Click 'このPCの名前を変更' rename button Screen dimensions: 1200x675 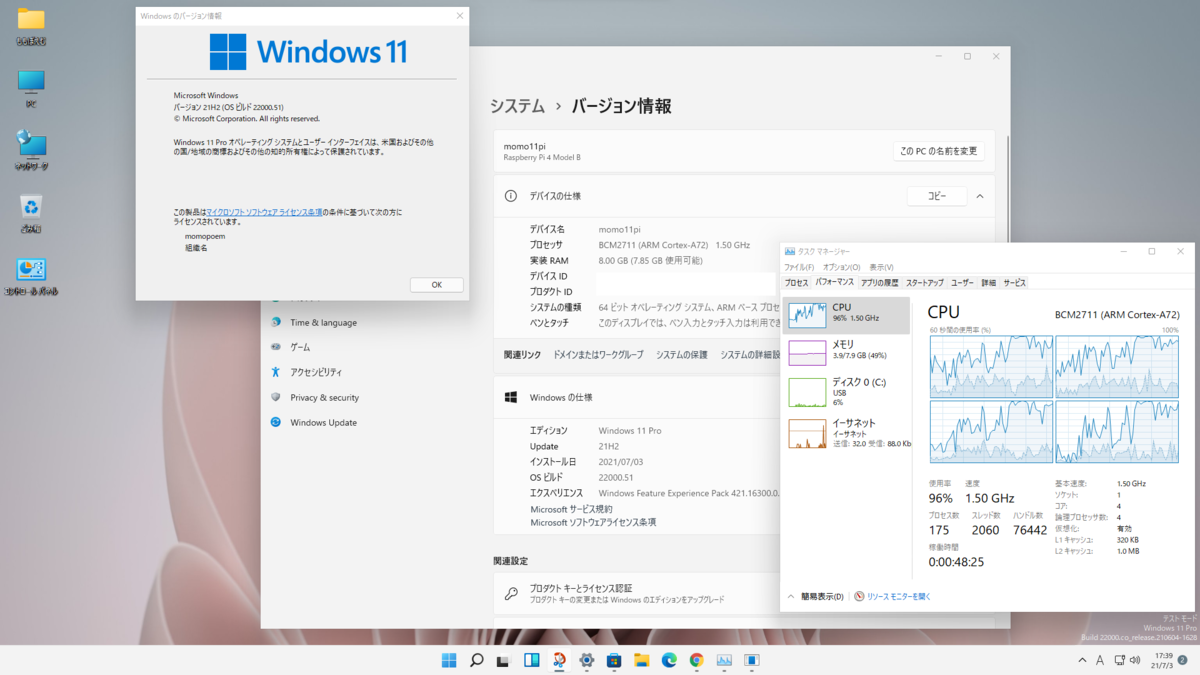point(939,152)
